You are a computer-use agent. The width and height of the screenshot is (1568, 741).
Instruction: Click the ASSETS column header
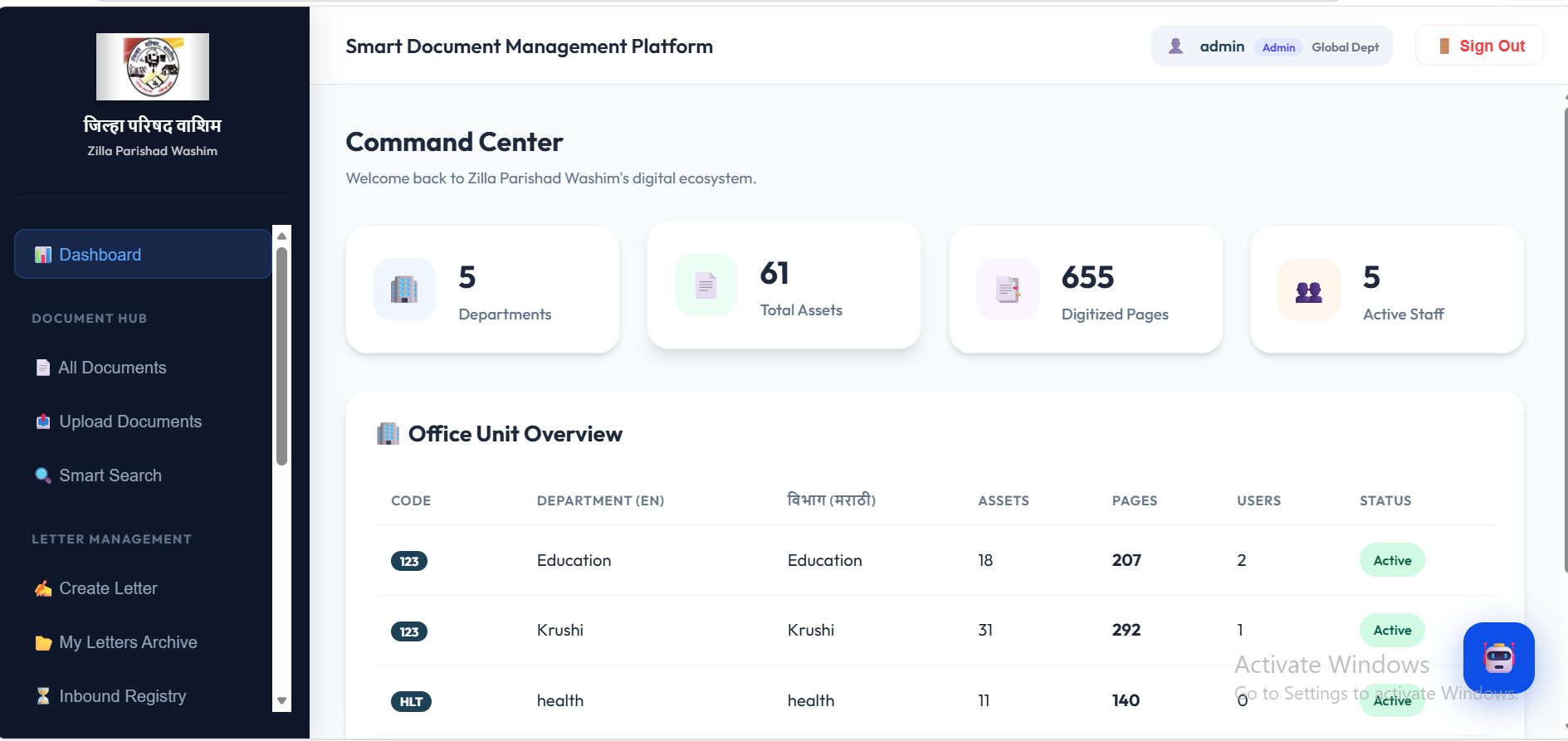pos(1004,500)
